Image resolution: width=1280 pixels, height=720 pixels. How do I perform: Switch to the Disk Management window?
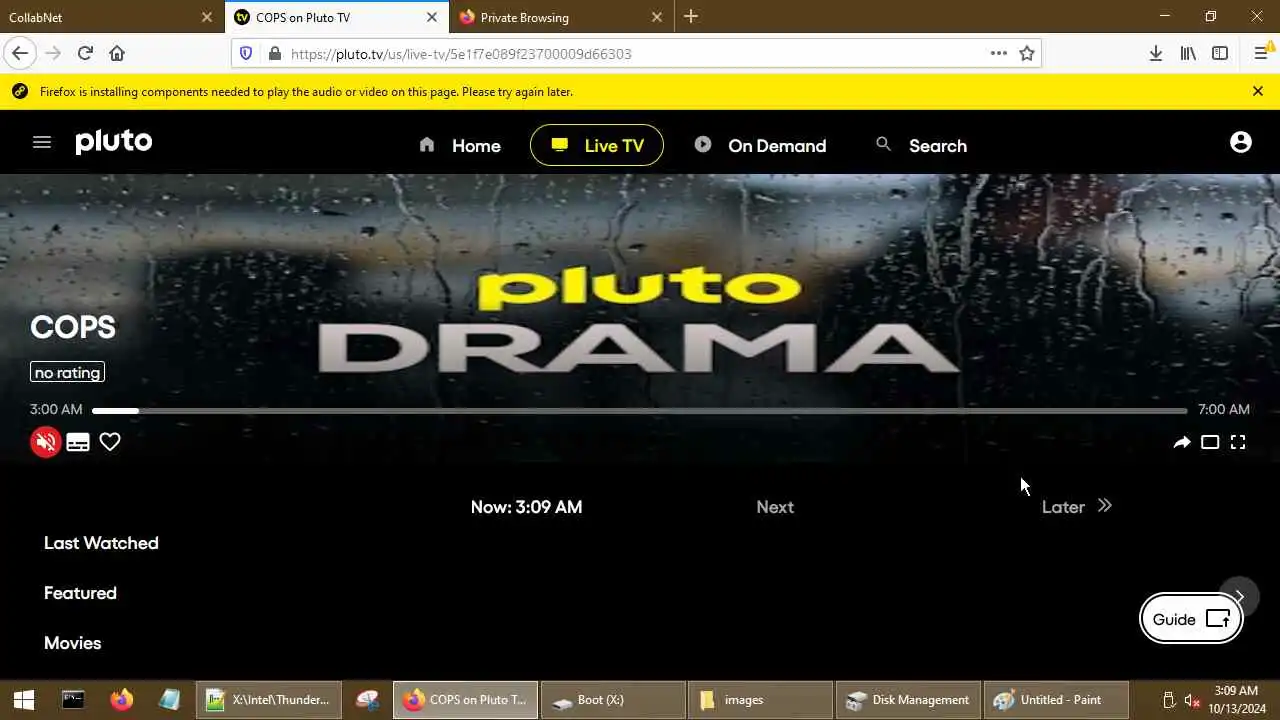(908, 700)
